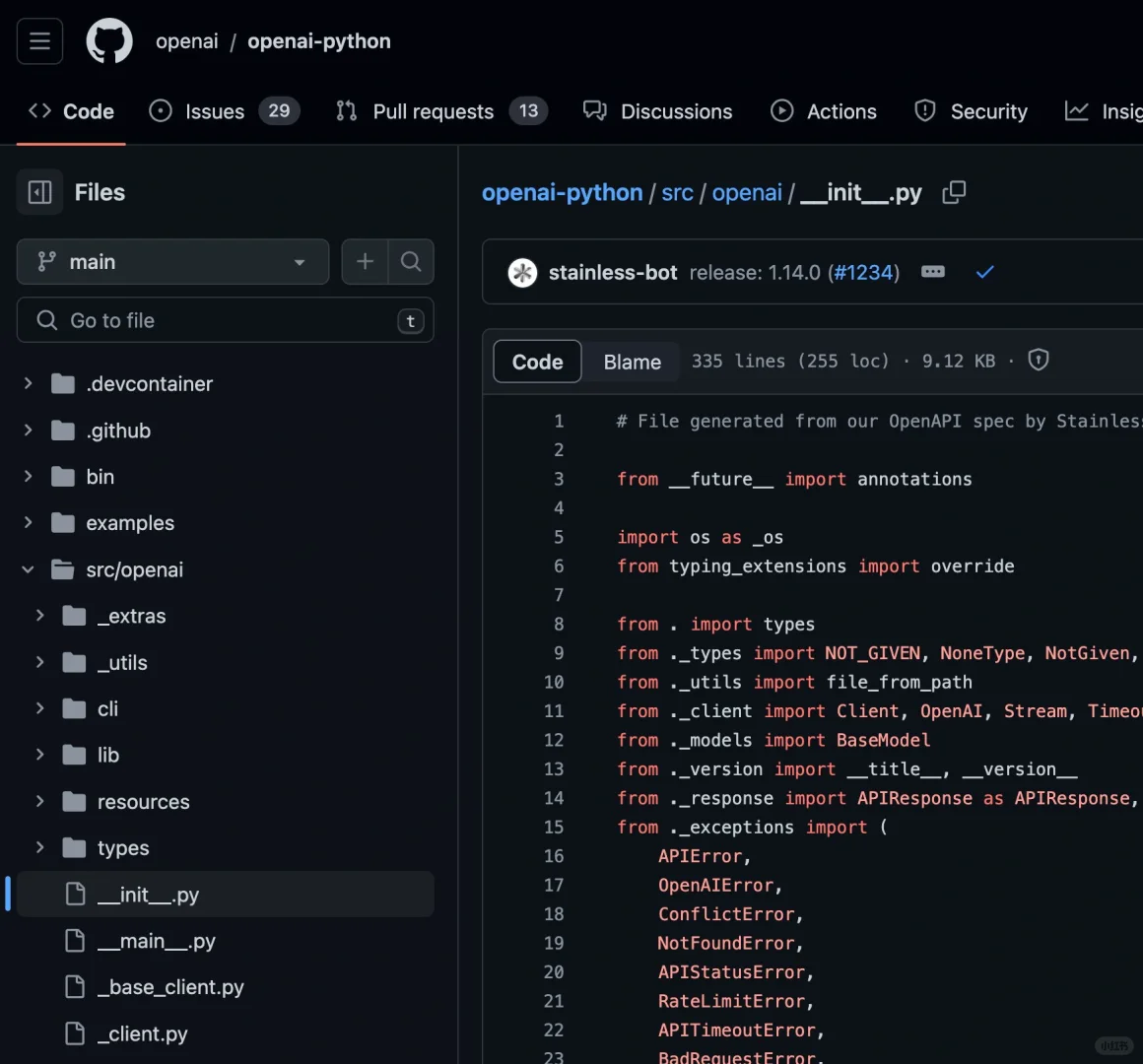The height and width of the screenshot is (1064, 1143).
Task: Show the full commit message via ellipsis
Action: (932, 272)
